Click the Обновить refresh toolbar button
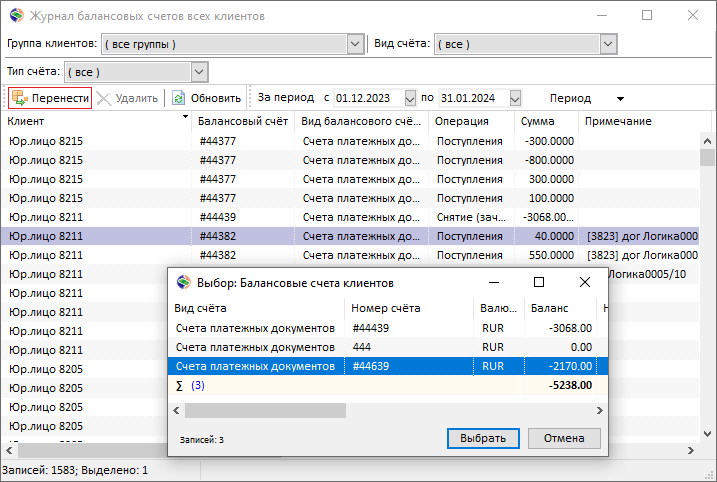This screenshot has width=717, height=482. coord(207,98)
